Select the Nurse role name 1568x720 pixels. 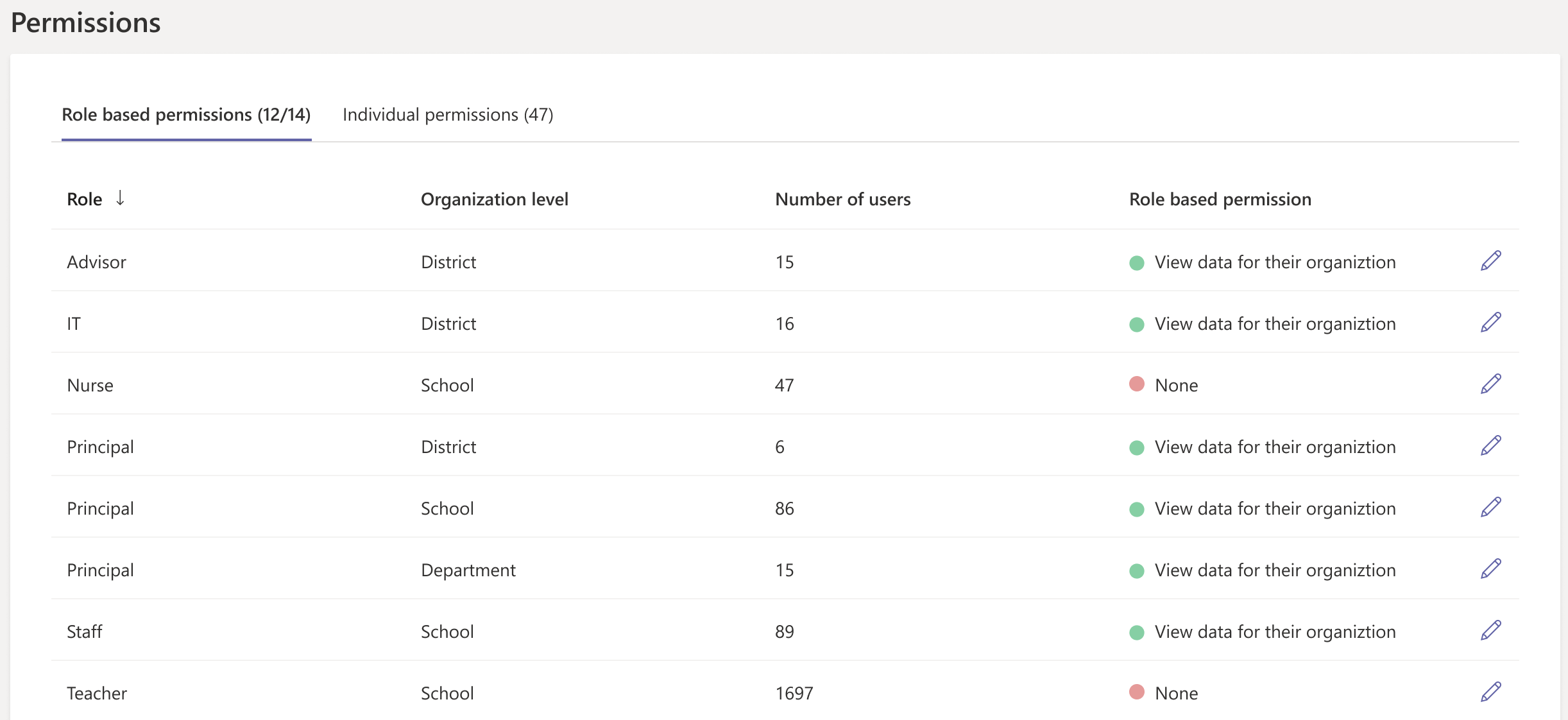click(x=90, y=386)
